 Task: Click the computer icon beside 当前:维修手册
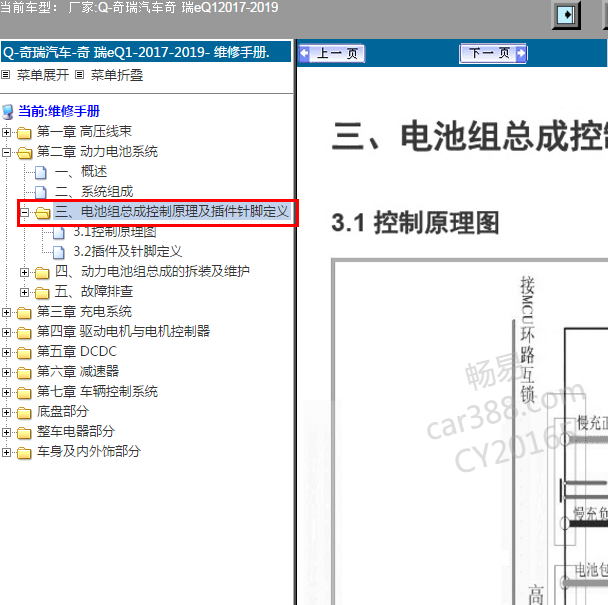pyautogui.click(x=8, y=112)
